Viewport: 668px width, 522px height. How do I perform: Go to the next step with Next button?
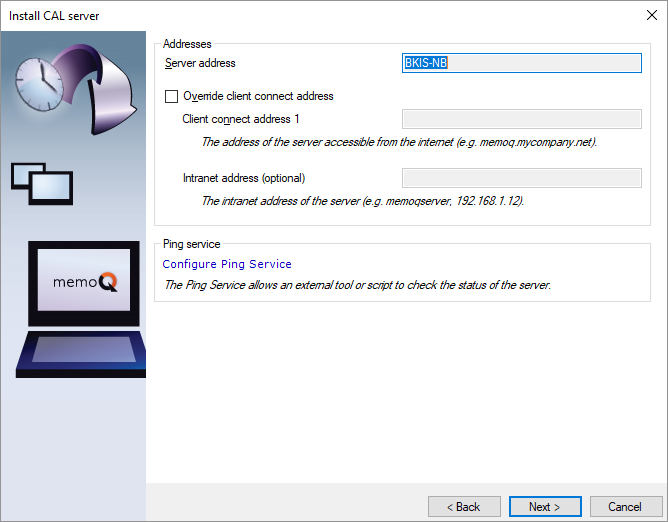[545, 507]
